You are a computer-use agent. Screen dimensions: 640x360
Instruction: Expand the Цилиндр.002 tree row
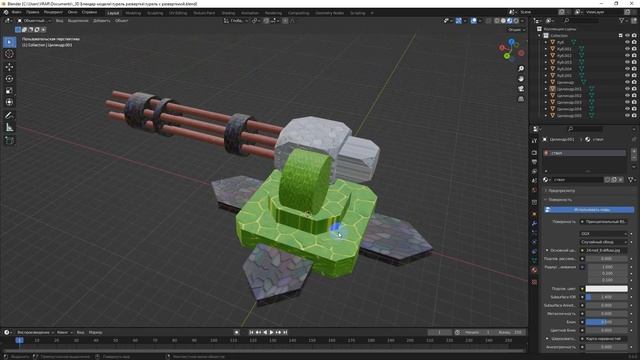tap(546, 96)
